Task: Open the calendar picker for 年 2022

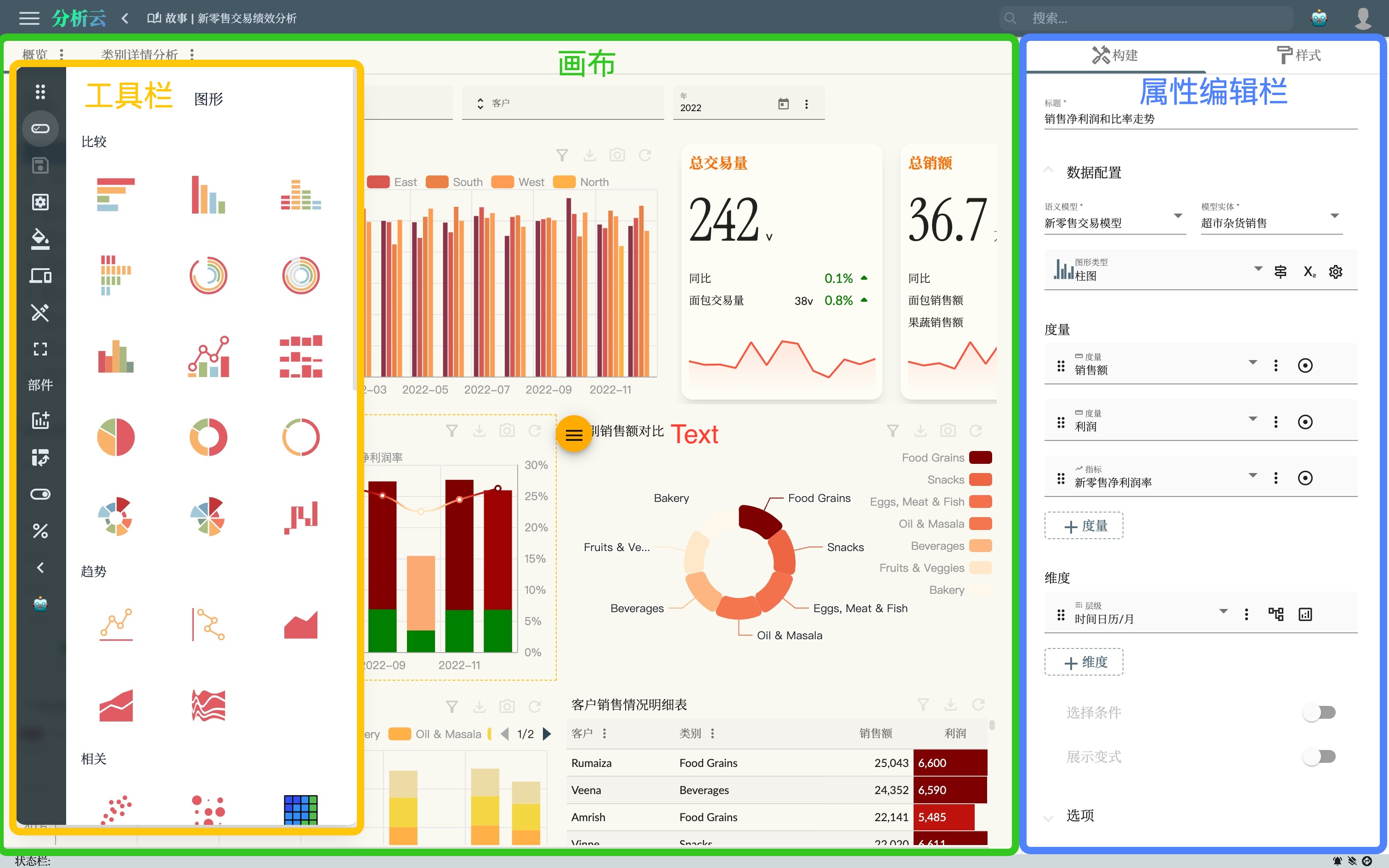Action: tap(784, 104)
